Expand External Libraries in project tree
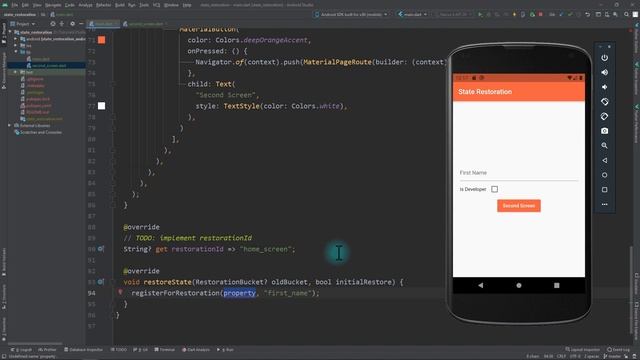This screenshot has width=640, height=360. 9,126
